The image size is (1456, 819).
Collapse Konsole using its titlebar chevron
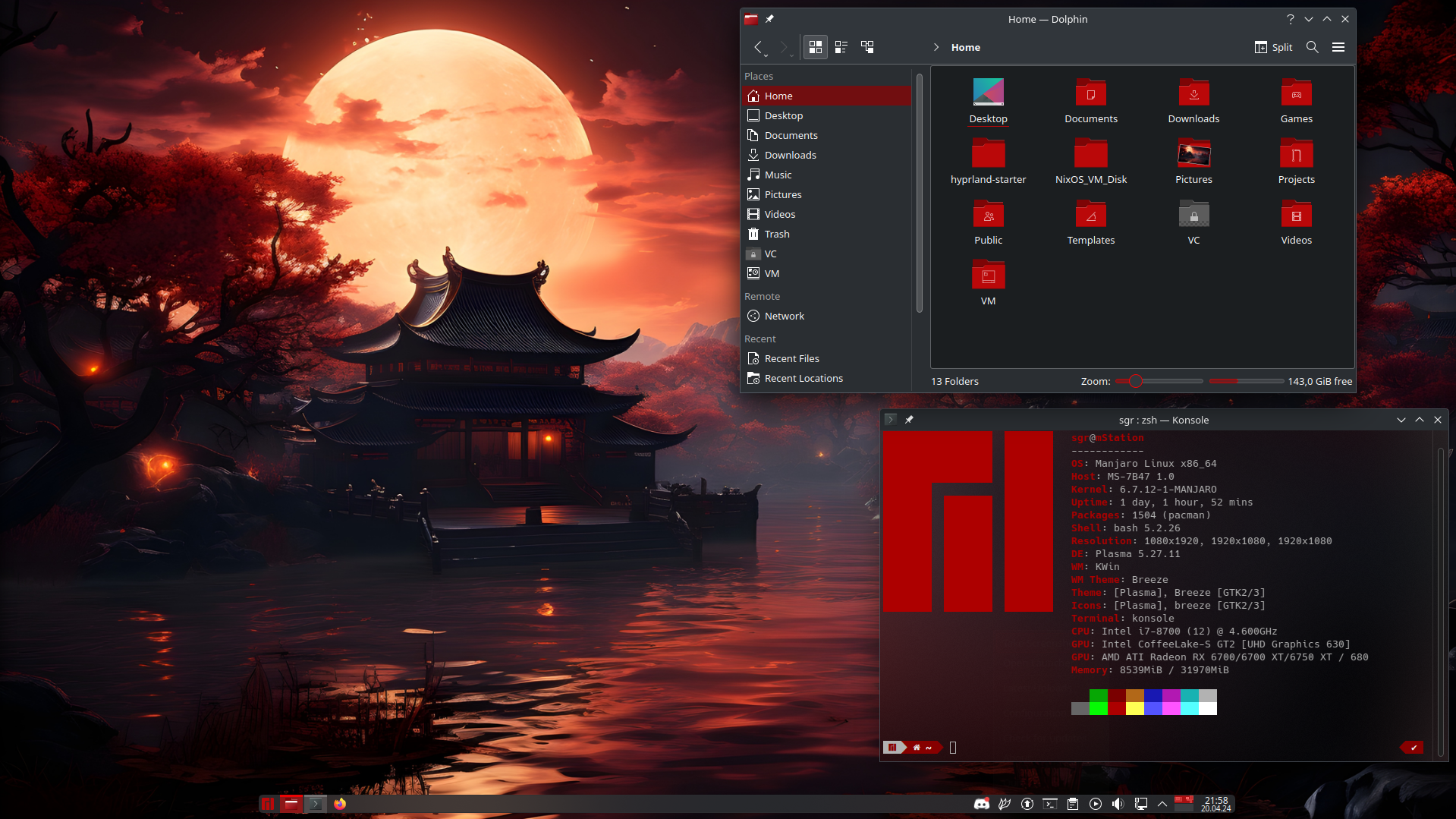(1400, 419)
